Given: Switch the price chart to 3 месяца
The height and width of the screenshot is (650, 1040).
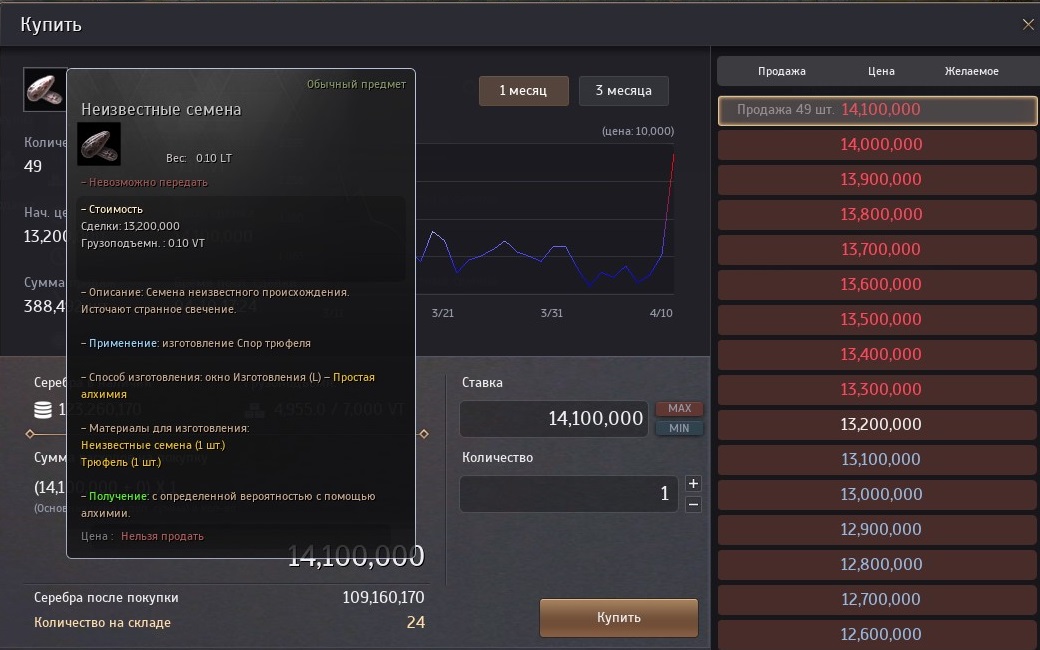Looking at the screenshot, I should 623,91.
